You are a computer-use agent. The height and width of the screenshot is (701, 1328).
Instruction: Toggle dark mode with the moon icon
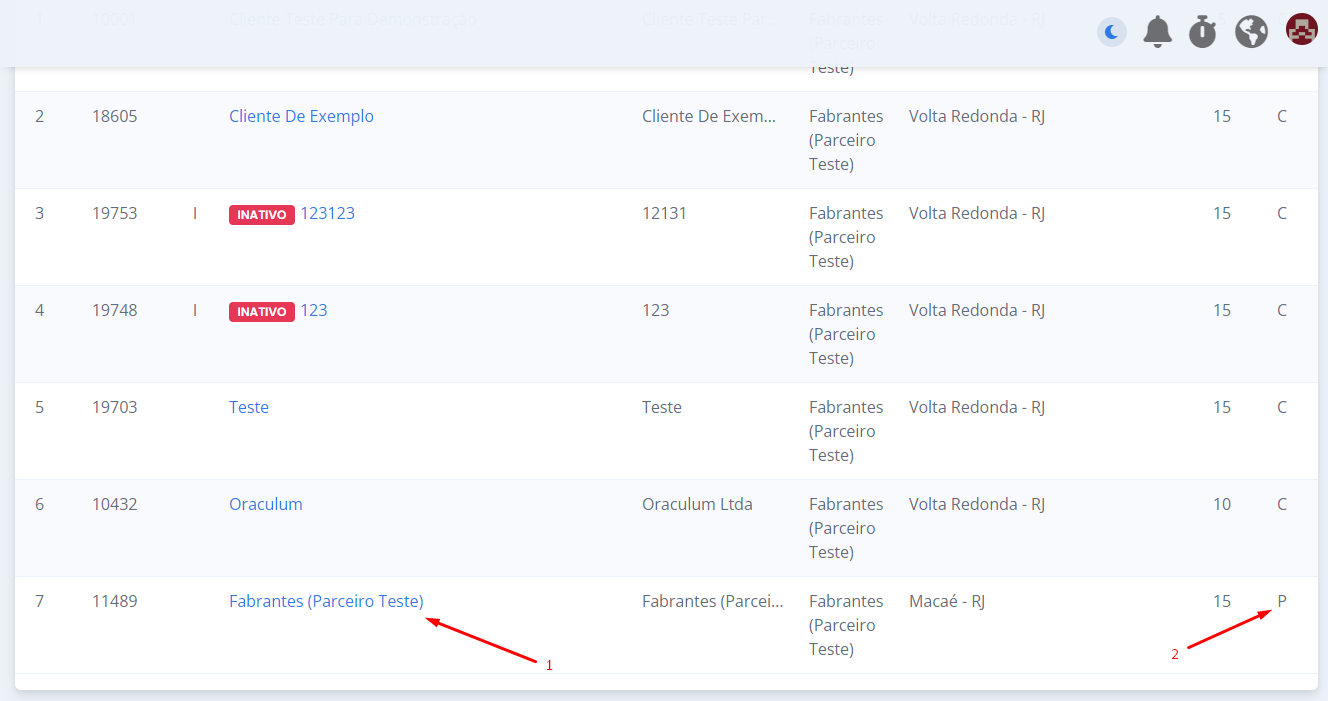[x=1111, y=33]
